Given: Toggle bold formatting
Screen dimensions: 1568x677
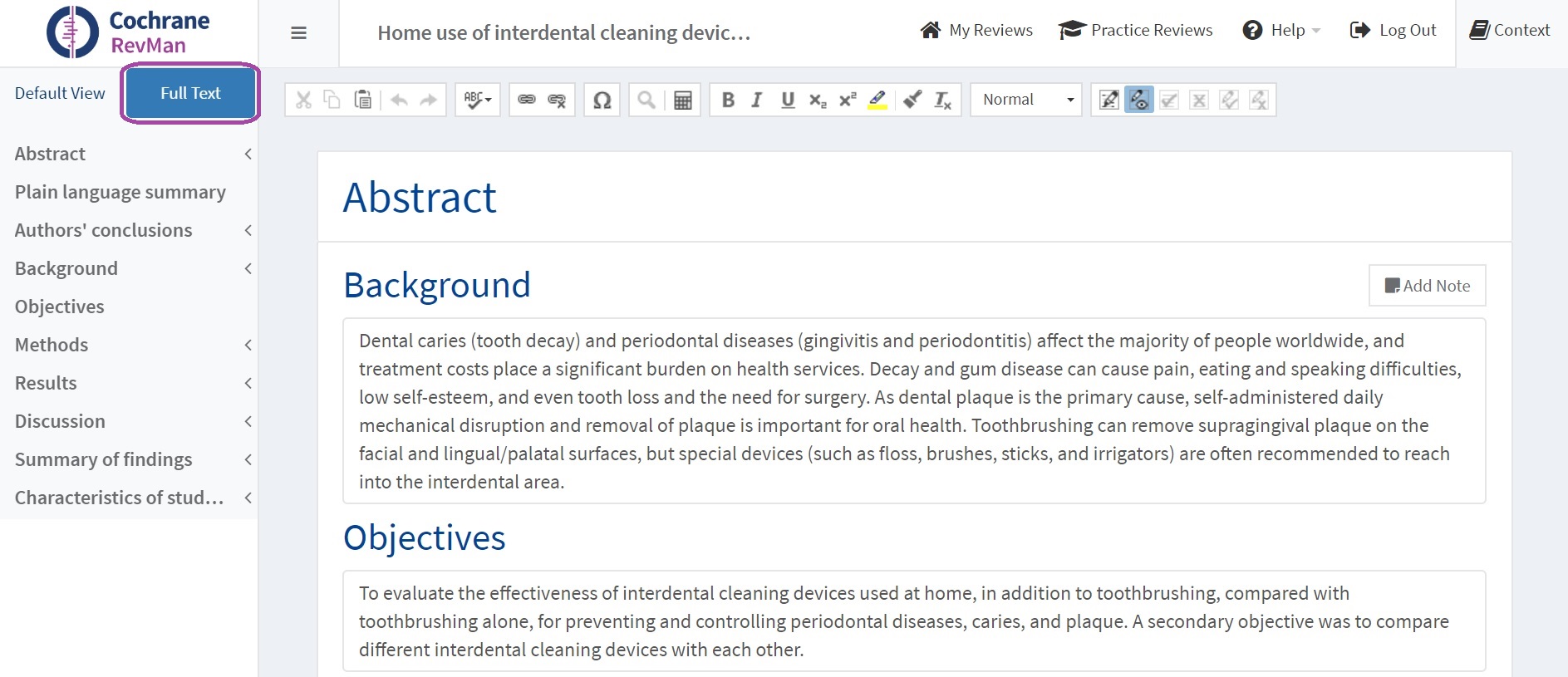Looking at the screenshot, I should pos(728,101).
